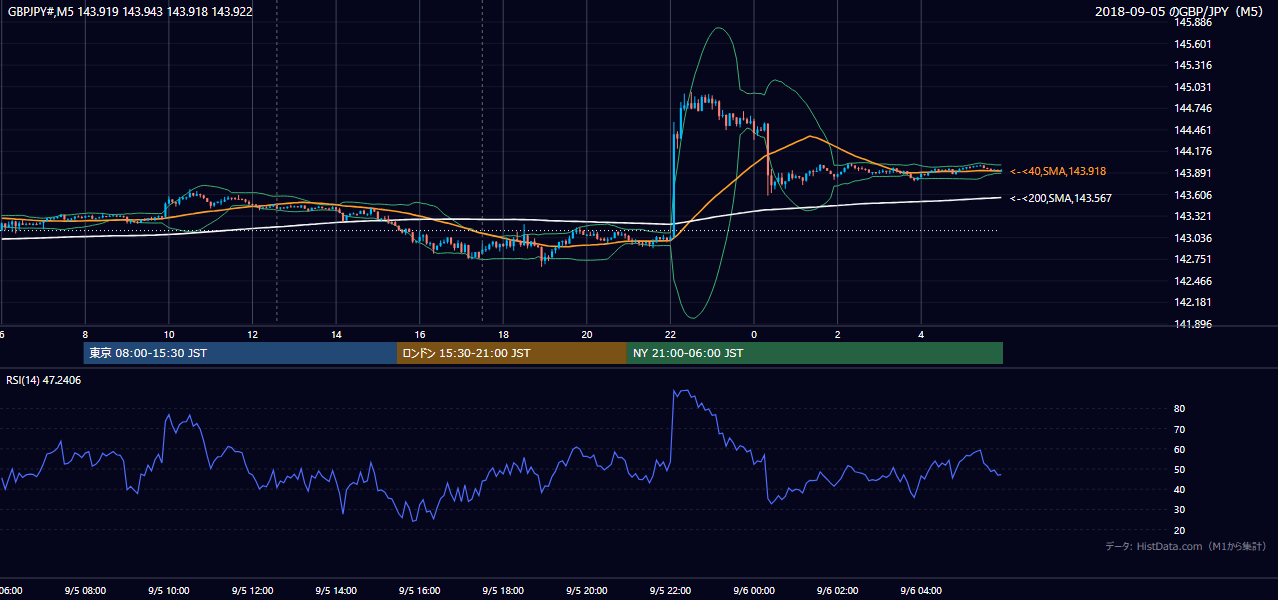Click the 143.891 price axis label
Image resolution: width=1278 pixels, height=600 pixels.
(1193, 173)
